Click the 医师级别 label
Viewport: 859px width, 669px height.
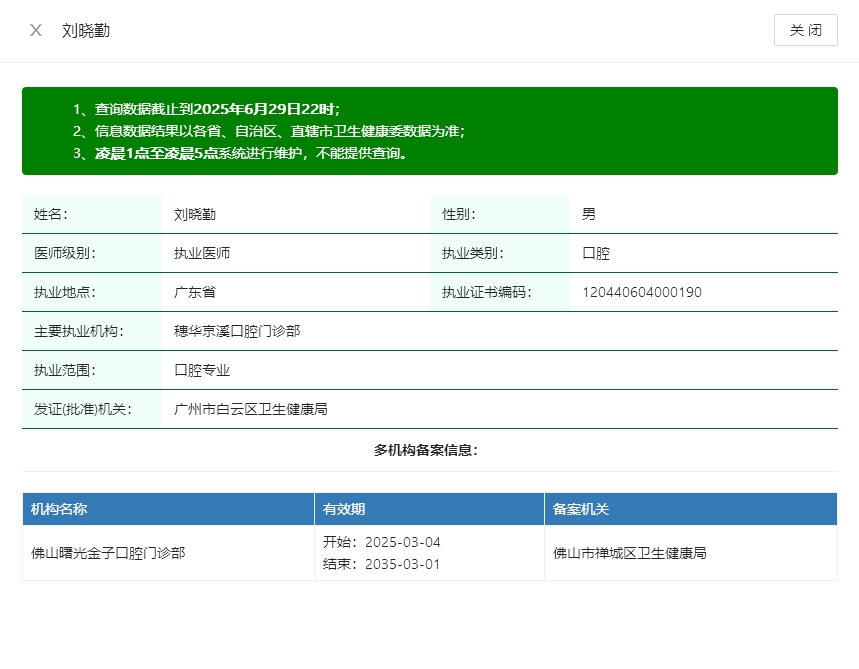65,253
